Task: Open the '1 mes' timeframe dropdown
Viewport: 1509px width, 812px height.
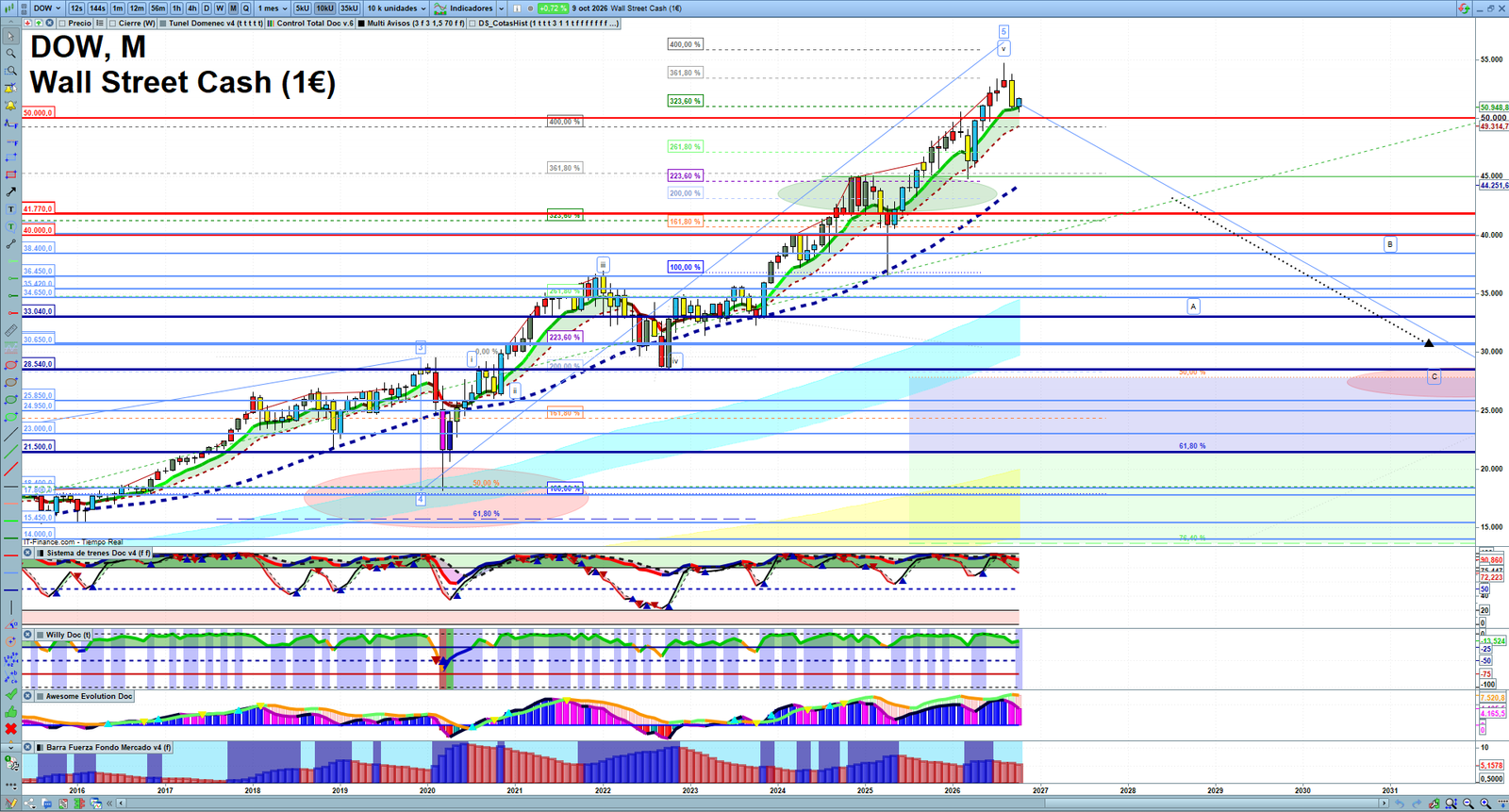Action: tap(273, 8)
